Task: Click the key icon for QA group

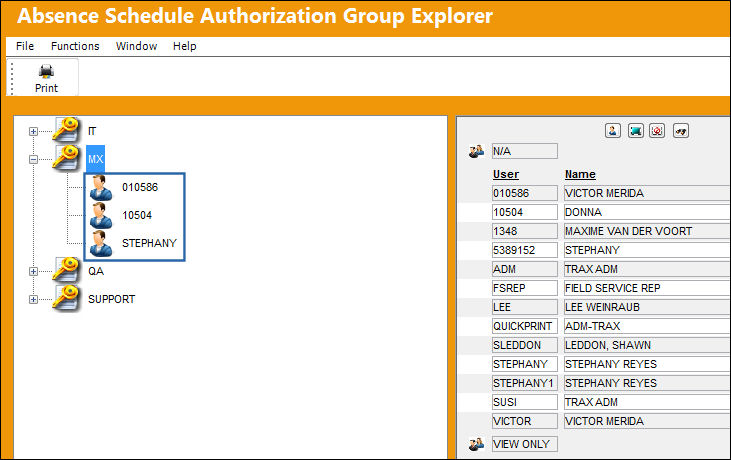Action: click(66, 270)
